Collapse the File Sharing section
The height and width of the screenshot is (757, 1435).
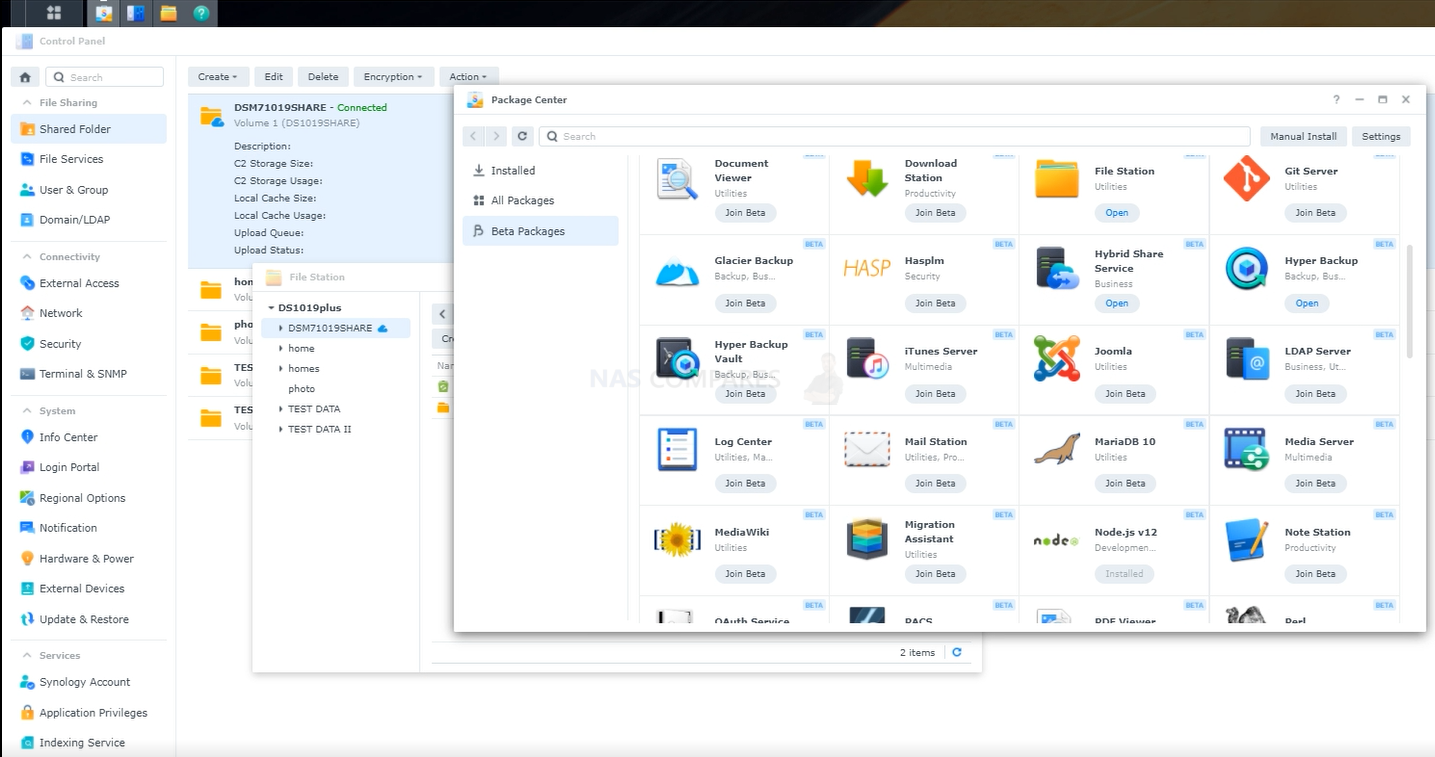[26, 102]
